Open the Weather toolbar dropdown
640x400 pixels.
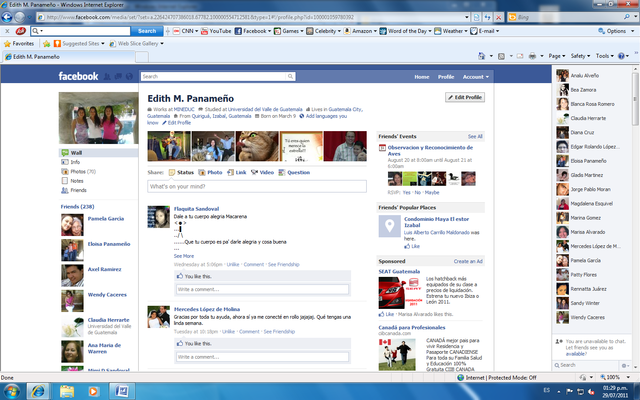[465, 31]
